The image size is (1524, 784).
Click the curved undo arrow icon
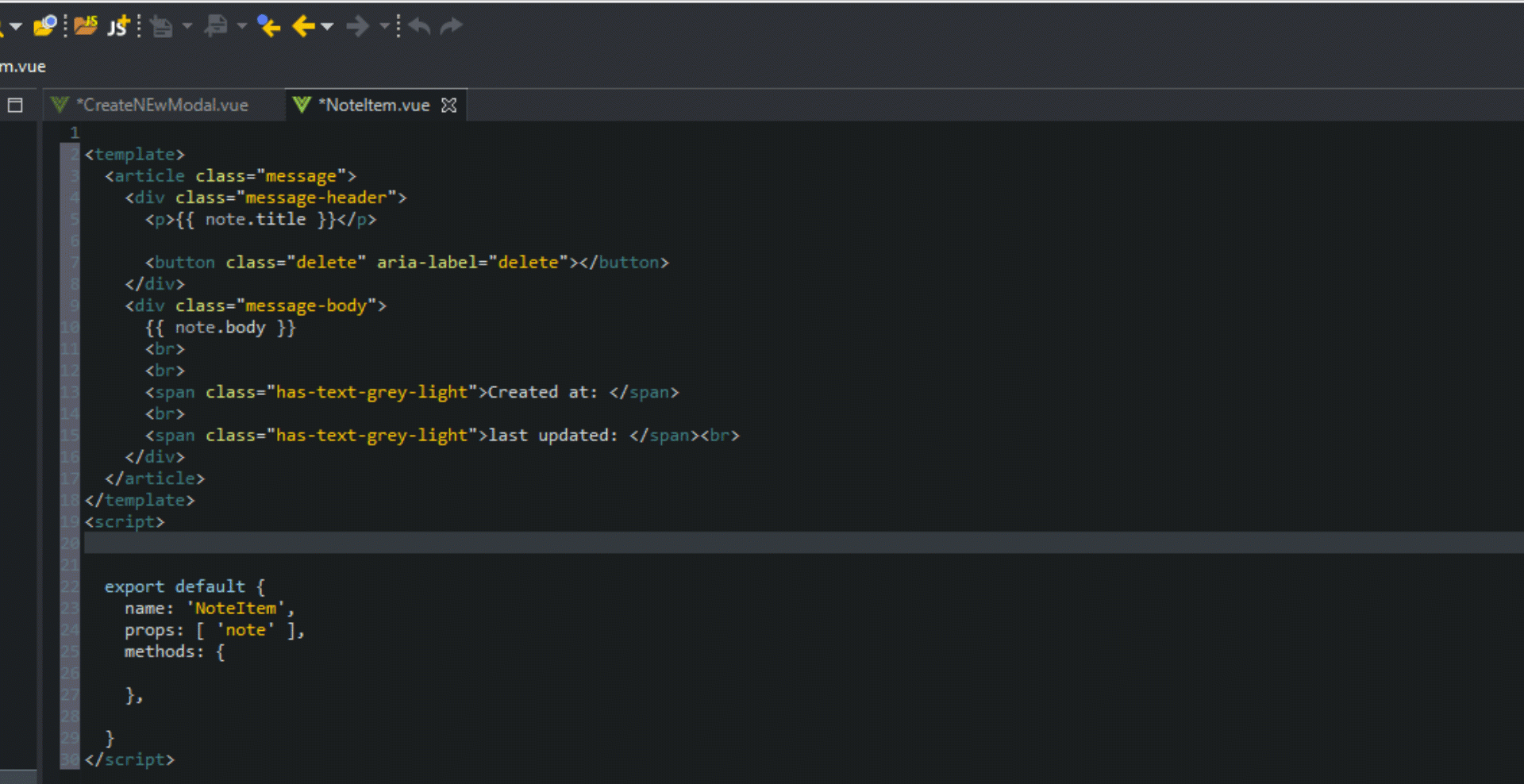point(419,27)
